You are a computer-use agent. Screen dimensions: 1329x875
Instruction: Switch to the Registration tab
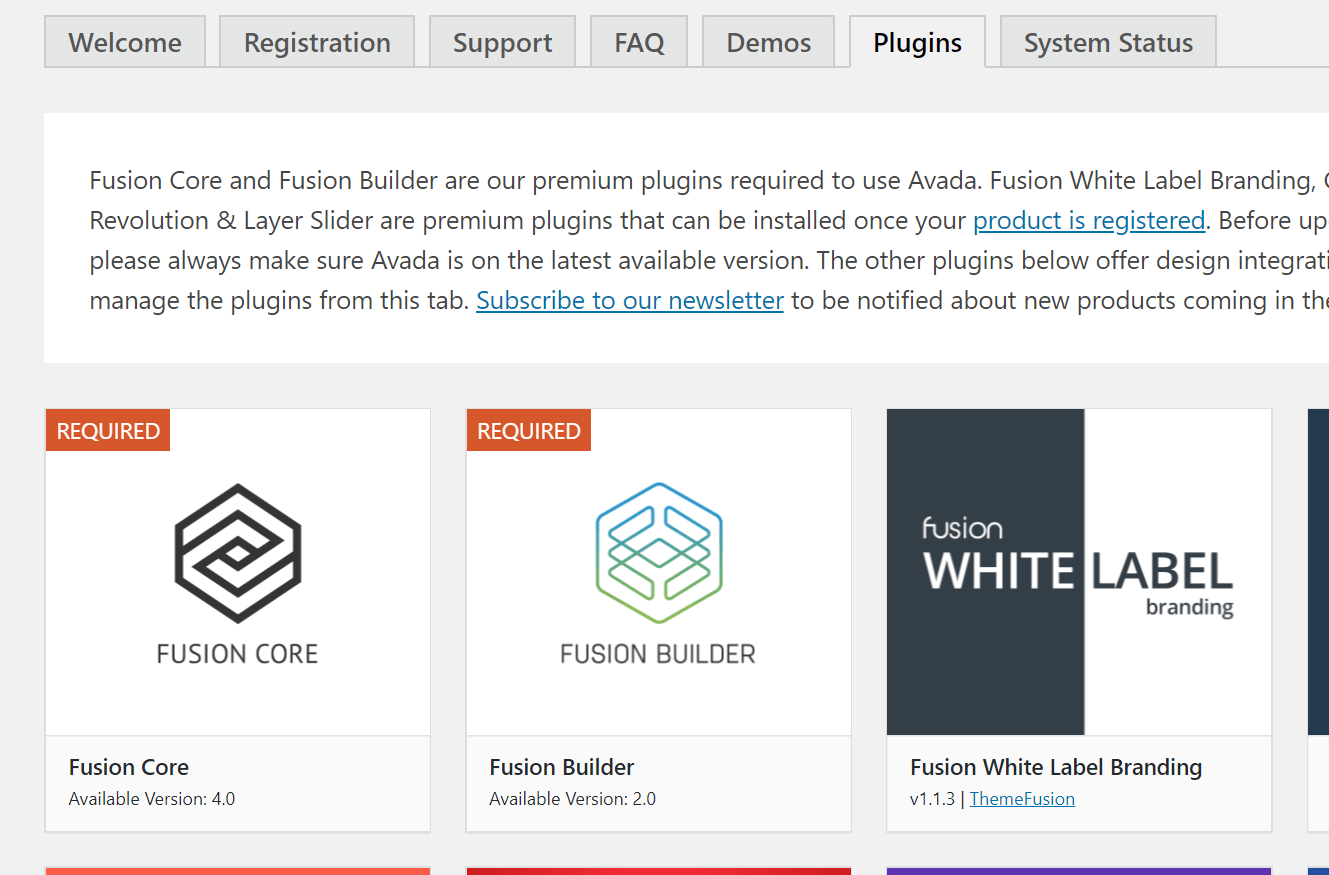(317, 43)
